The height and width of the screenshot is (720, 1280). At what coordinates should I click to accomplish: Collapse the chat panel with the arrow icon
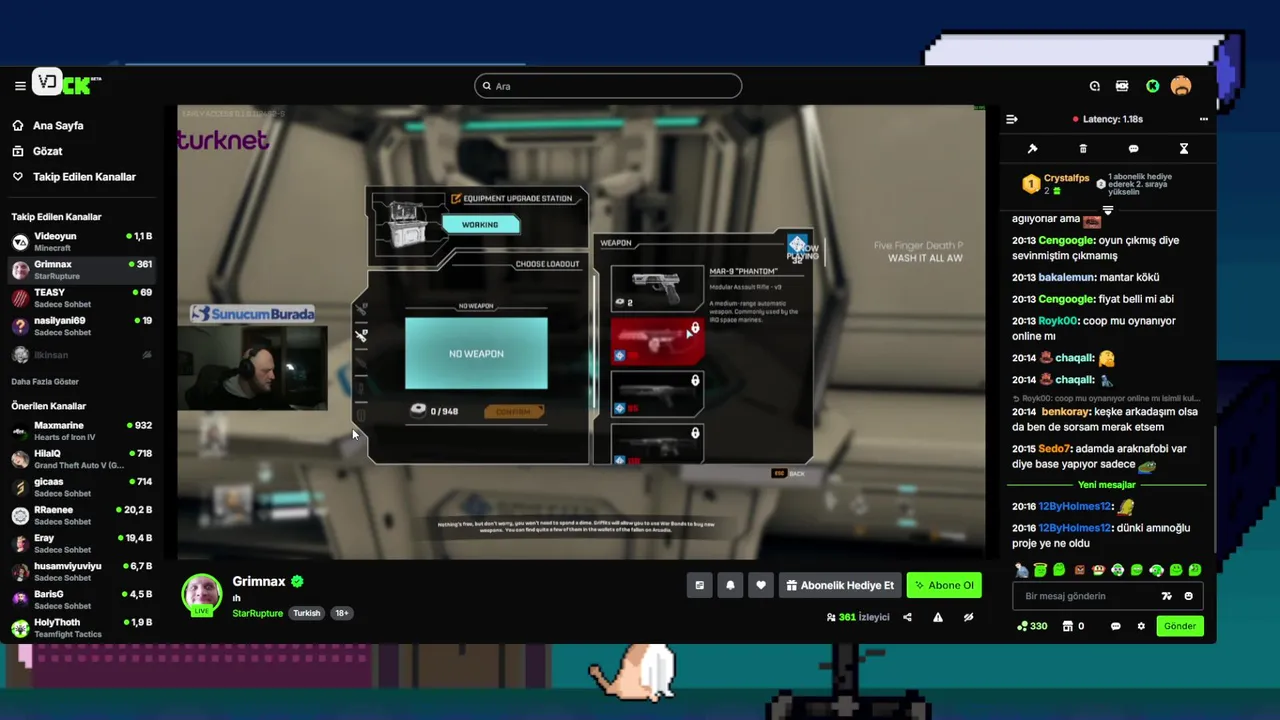point(1011,119)
